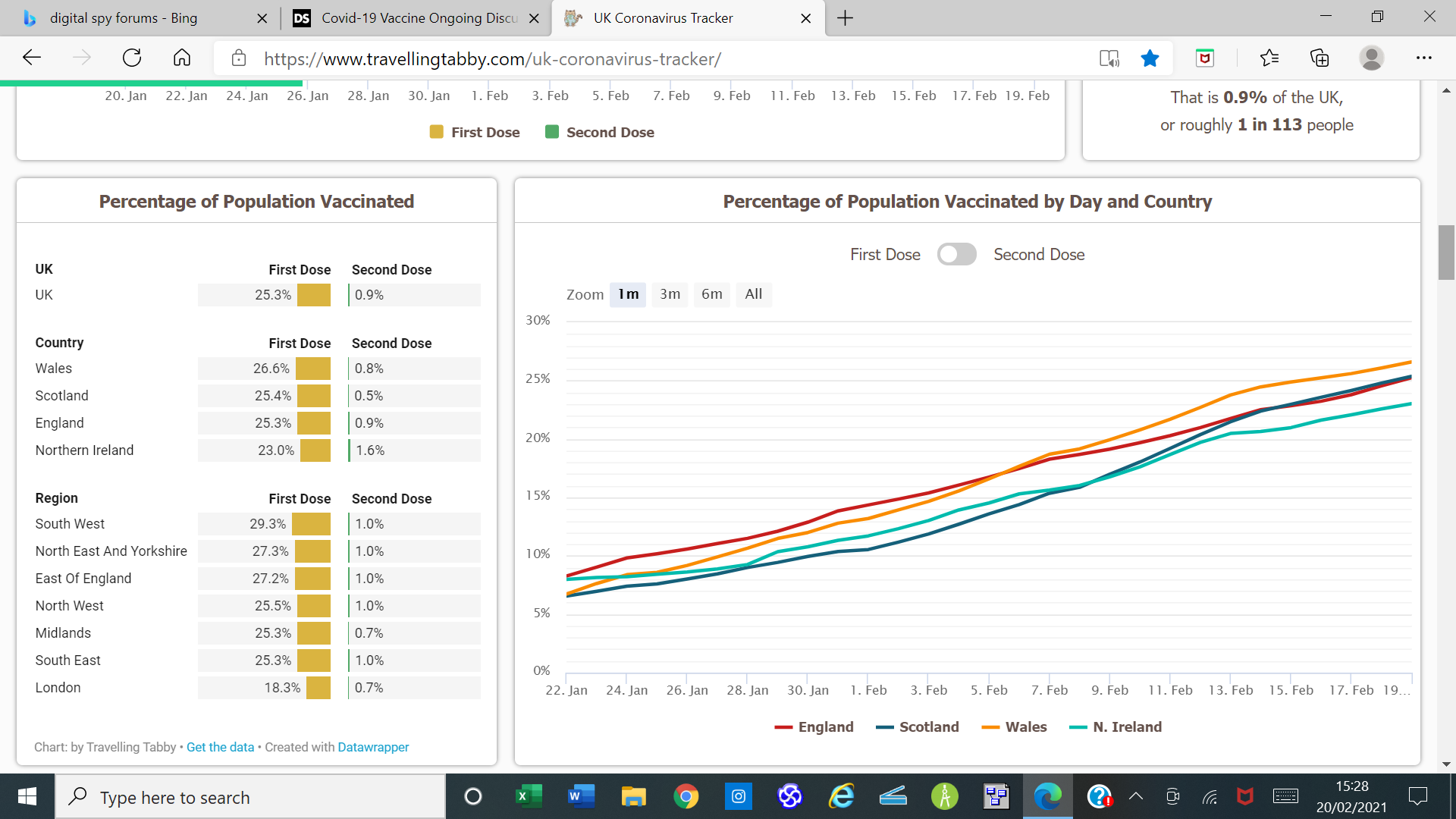
Task: Click the blue favorites star icon
Action: coord(1150,58)
